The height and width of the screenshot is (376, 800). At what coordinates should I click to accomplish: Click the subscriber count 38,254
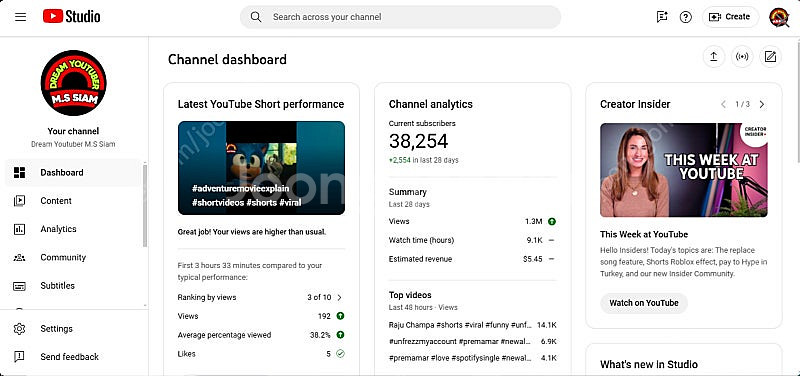coord(418,141)
